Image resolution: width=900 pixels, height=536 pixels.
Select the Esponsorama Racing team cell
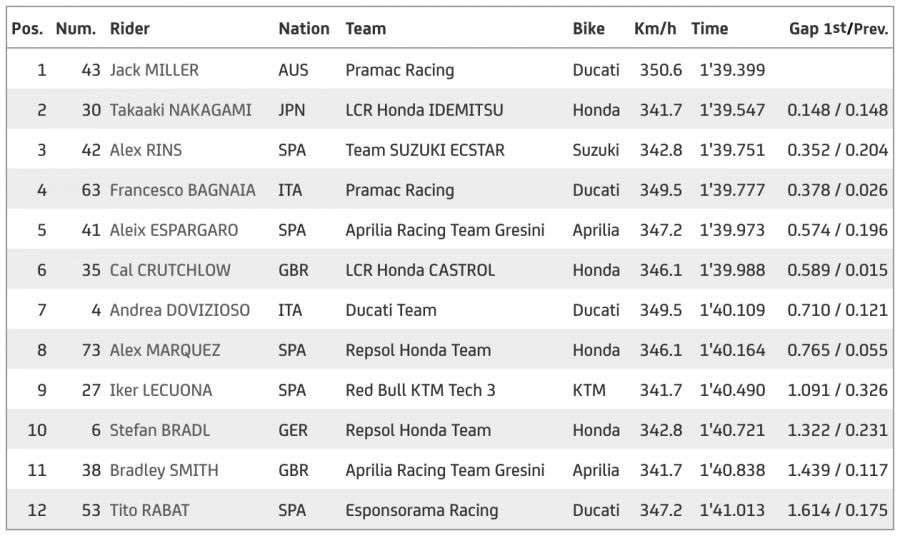point(421,510)
